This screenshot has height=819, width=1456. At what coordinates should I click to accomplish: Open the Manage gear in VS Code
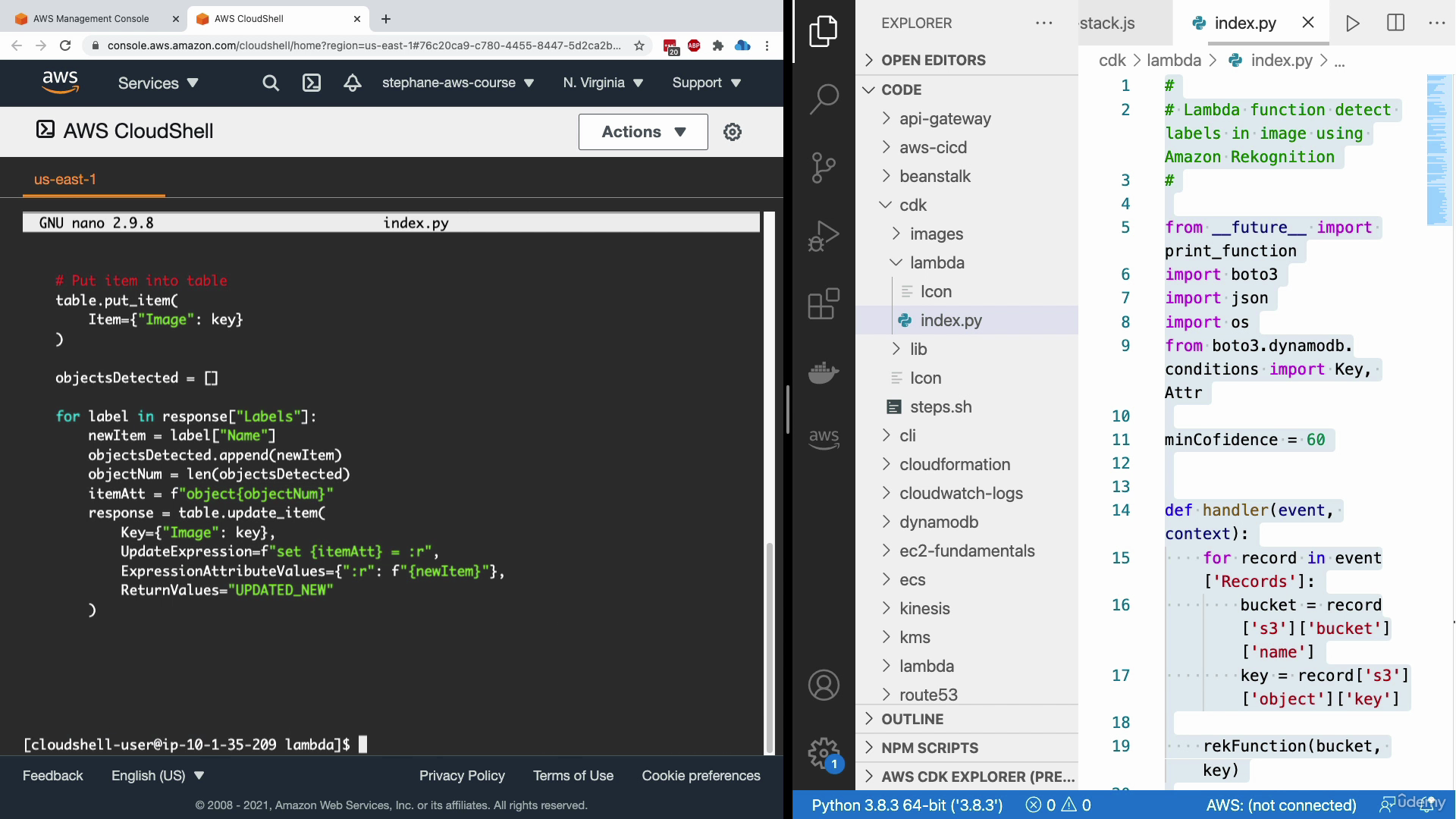point(824,753)
